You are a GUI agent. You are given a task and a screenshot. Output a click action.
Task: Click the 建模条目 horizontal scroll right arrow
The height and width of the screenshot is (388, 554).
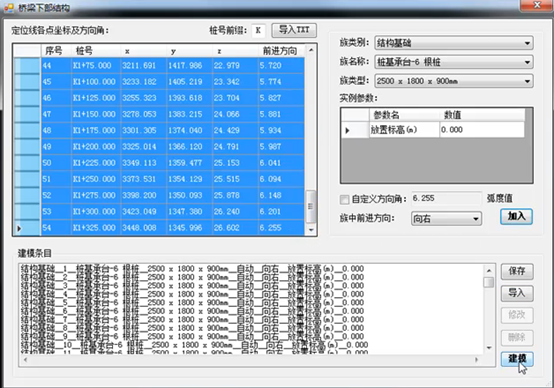click(477, 360)
